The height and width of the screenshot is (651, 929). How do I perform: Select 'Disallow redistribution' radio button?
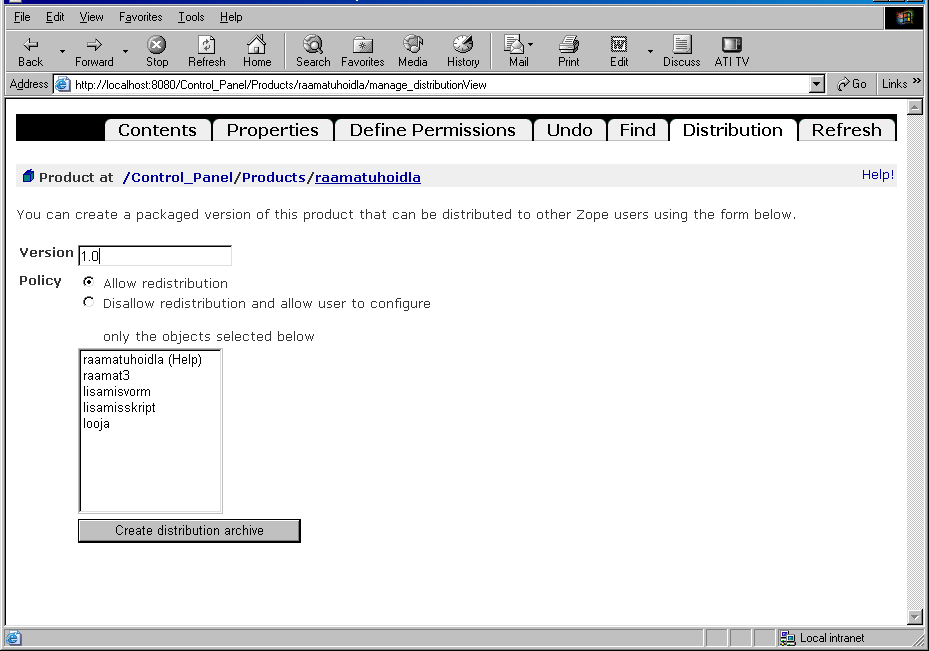pos(88,302)
